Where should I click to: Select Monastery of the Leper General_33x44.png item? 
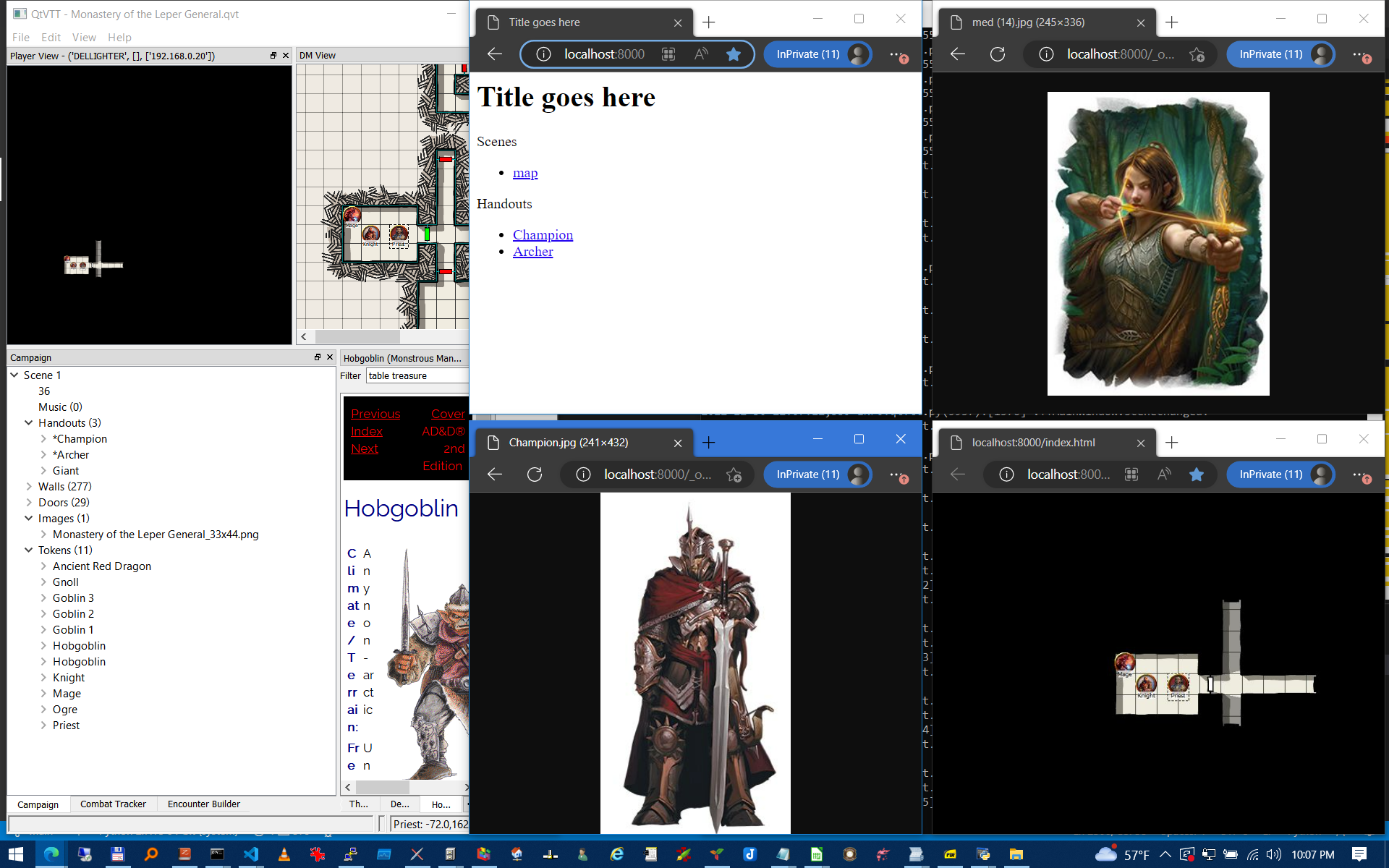pyautogui.click(x=156, y=535)
